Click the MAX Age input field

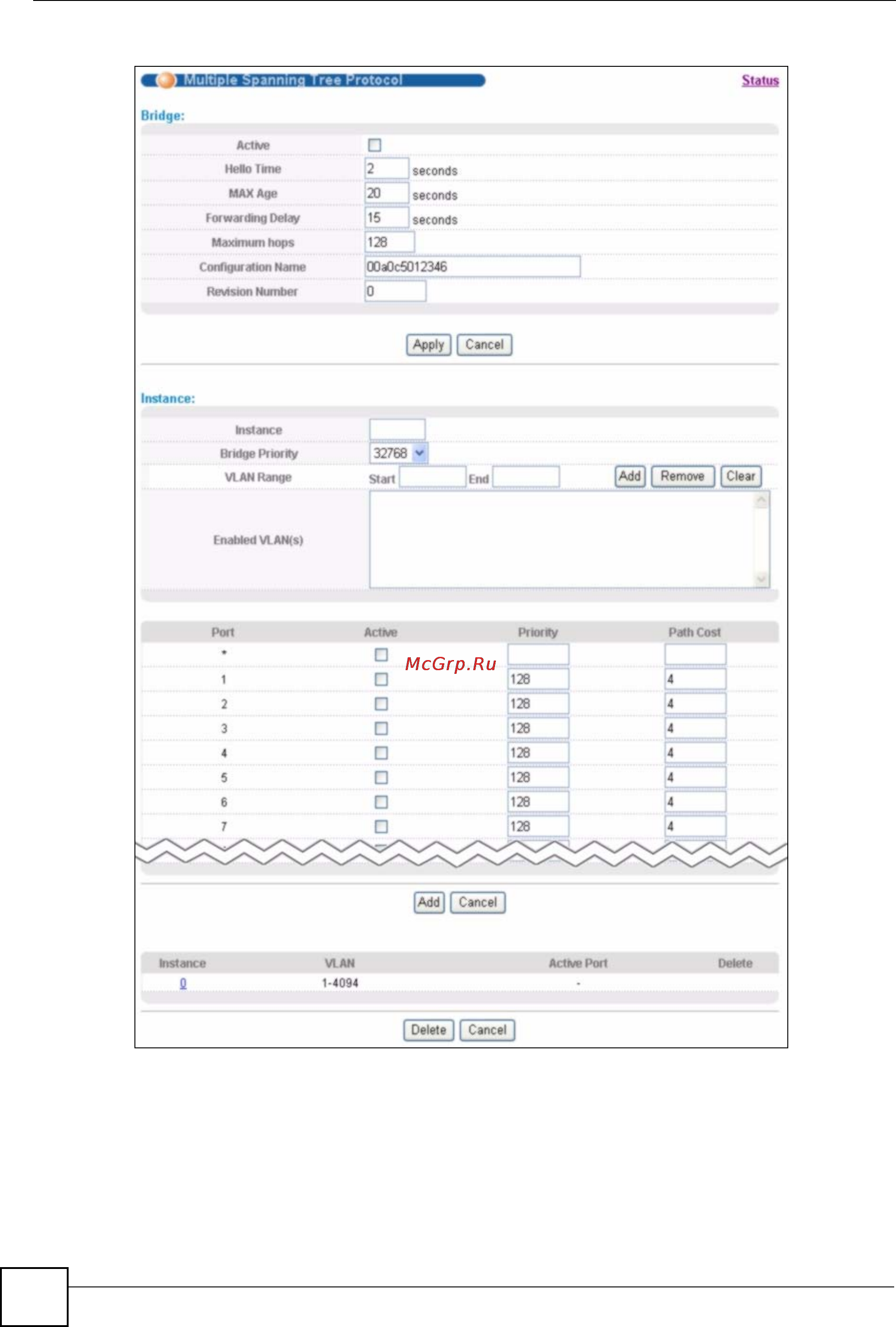(x=387, y=193)
